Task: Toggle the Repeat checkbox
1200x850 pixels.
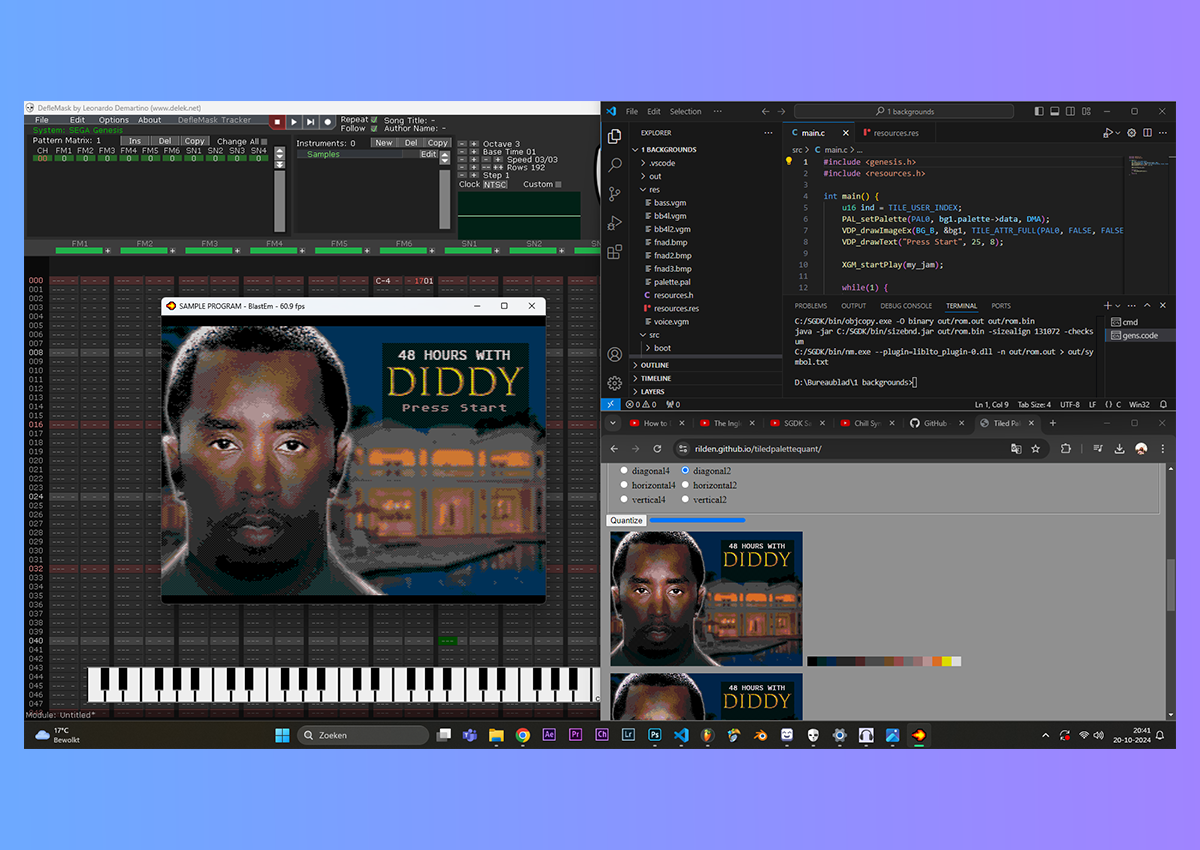Action: (x=374, y=119)
